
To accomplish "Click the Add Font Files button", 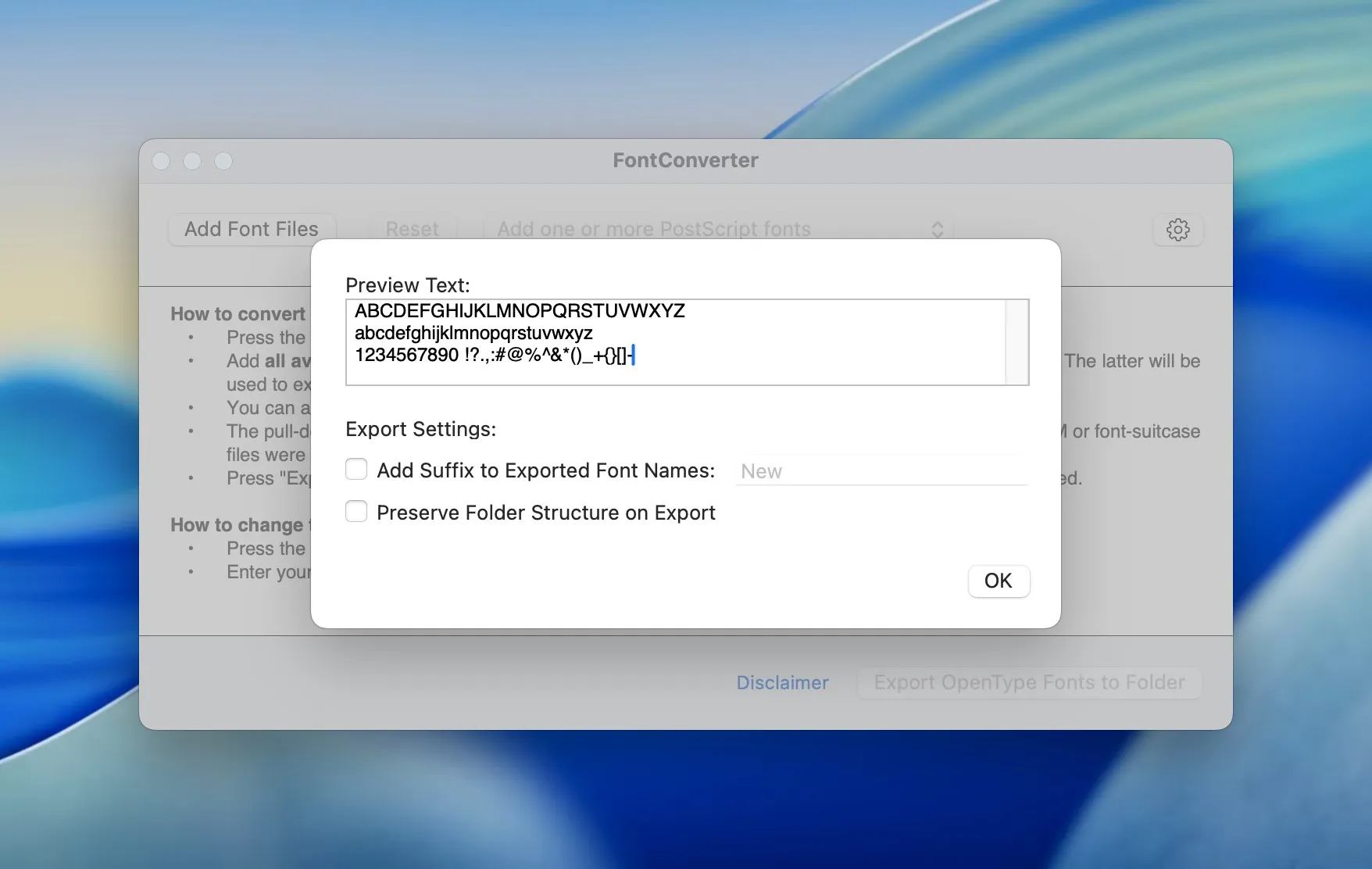I will (252, 229).
